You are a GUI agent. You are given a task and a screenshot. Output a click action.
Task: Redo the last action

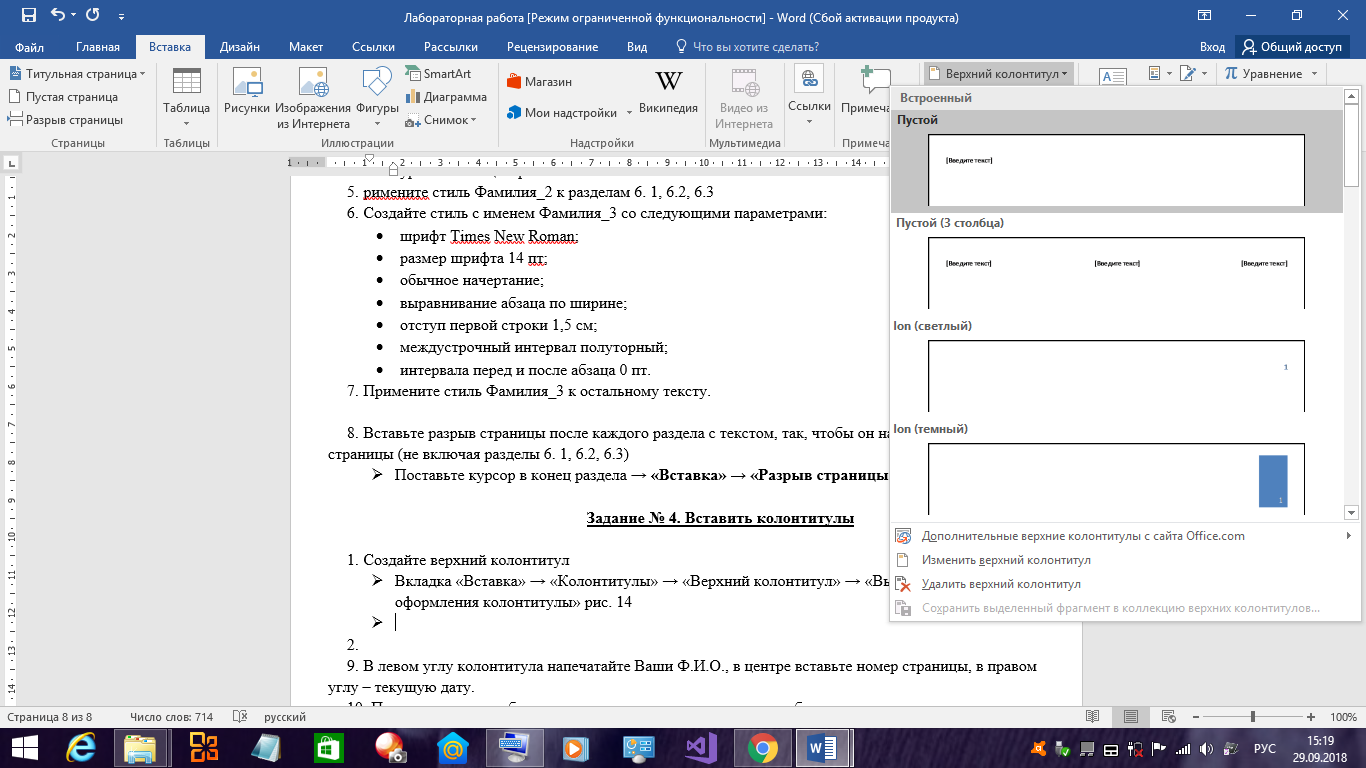[93, 16]
